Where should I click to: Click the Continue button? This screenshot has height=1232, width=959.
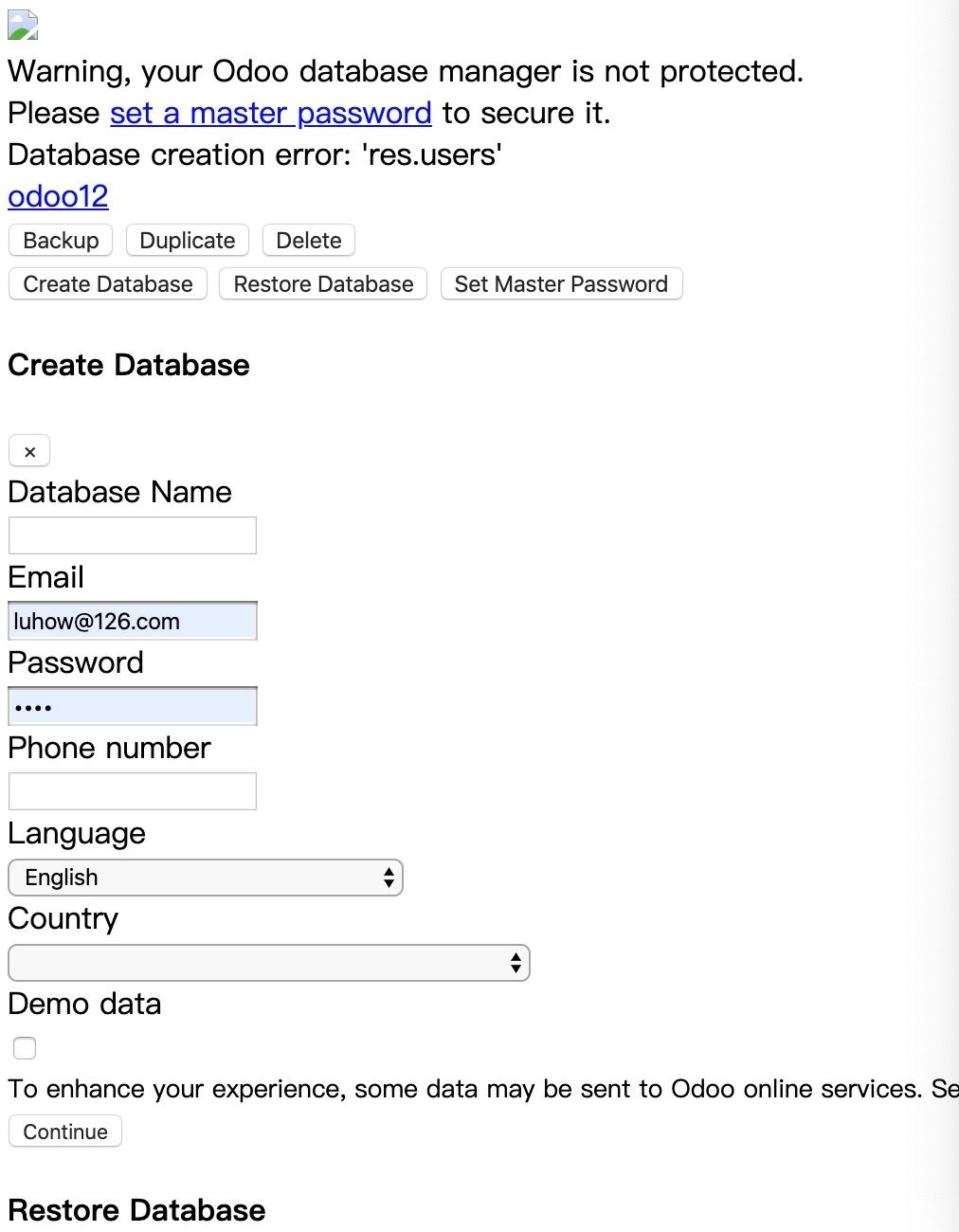65,1132
